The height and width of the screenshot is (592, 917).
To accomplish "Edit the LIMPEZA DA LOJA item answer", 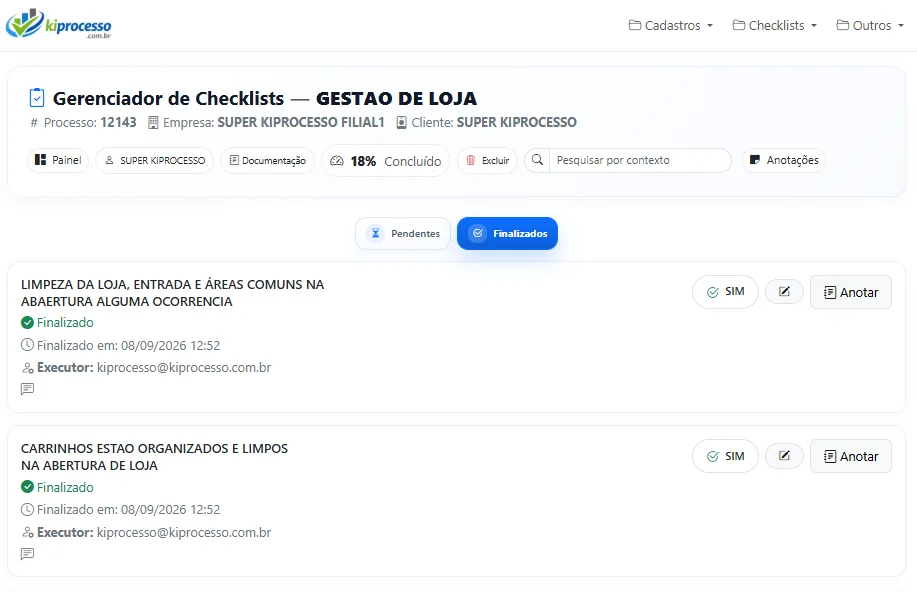I will (784, 291).
